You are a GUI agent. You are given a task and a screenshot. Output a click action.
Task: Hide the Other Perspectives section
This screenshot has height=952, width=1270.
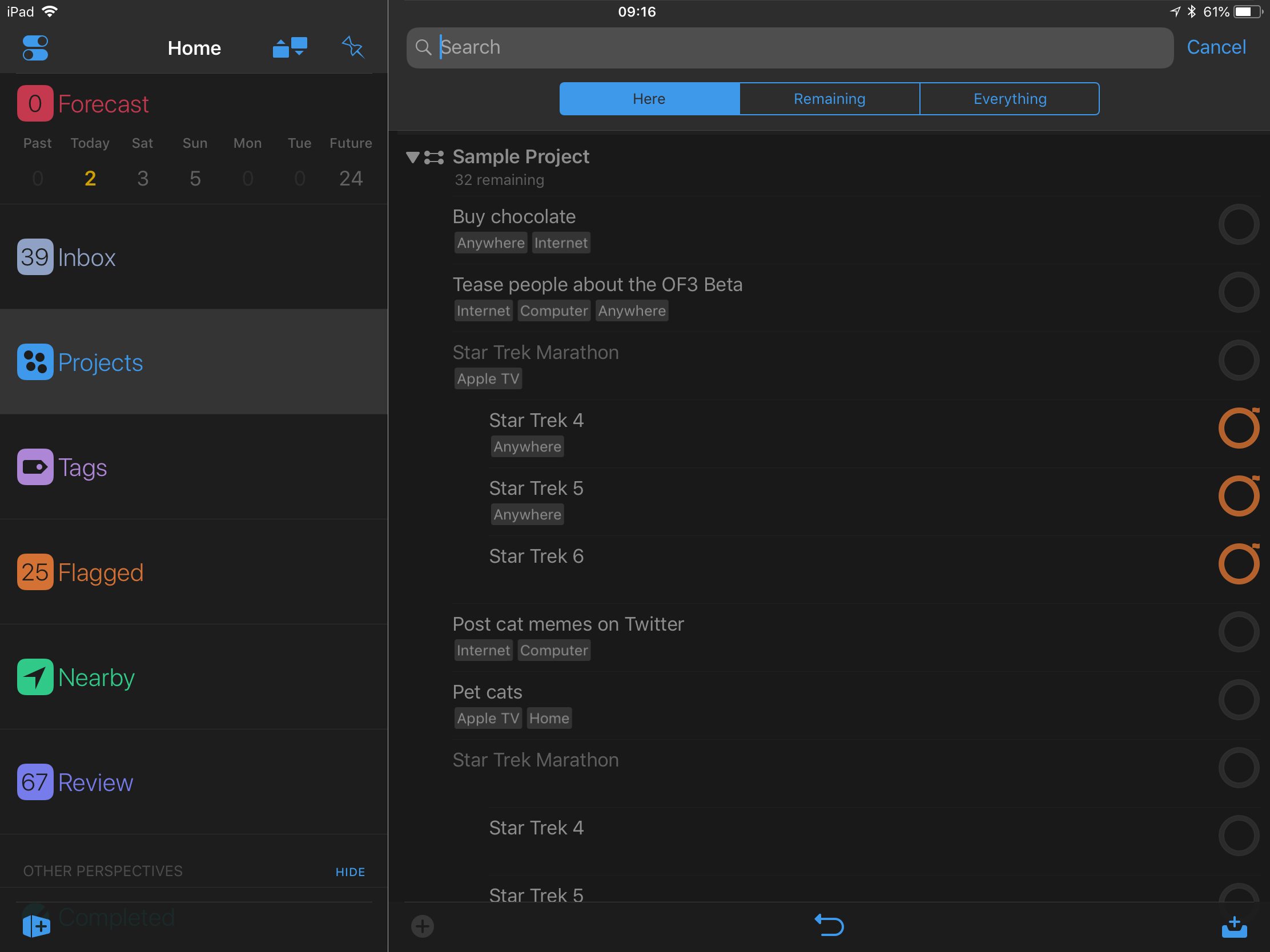350,872
